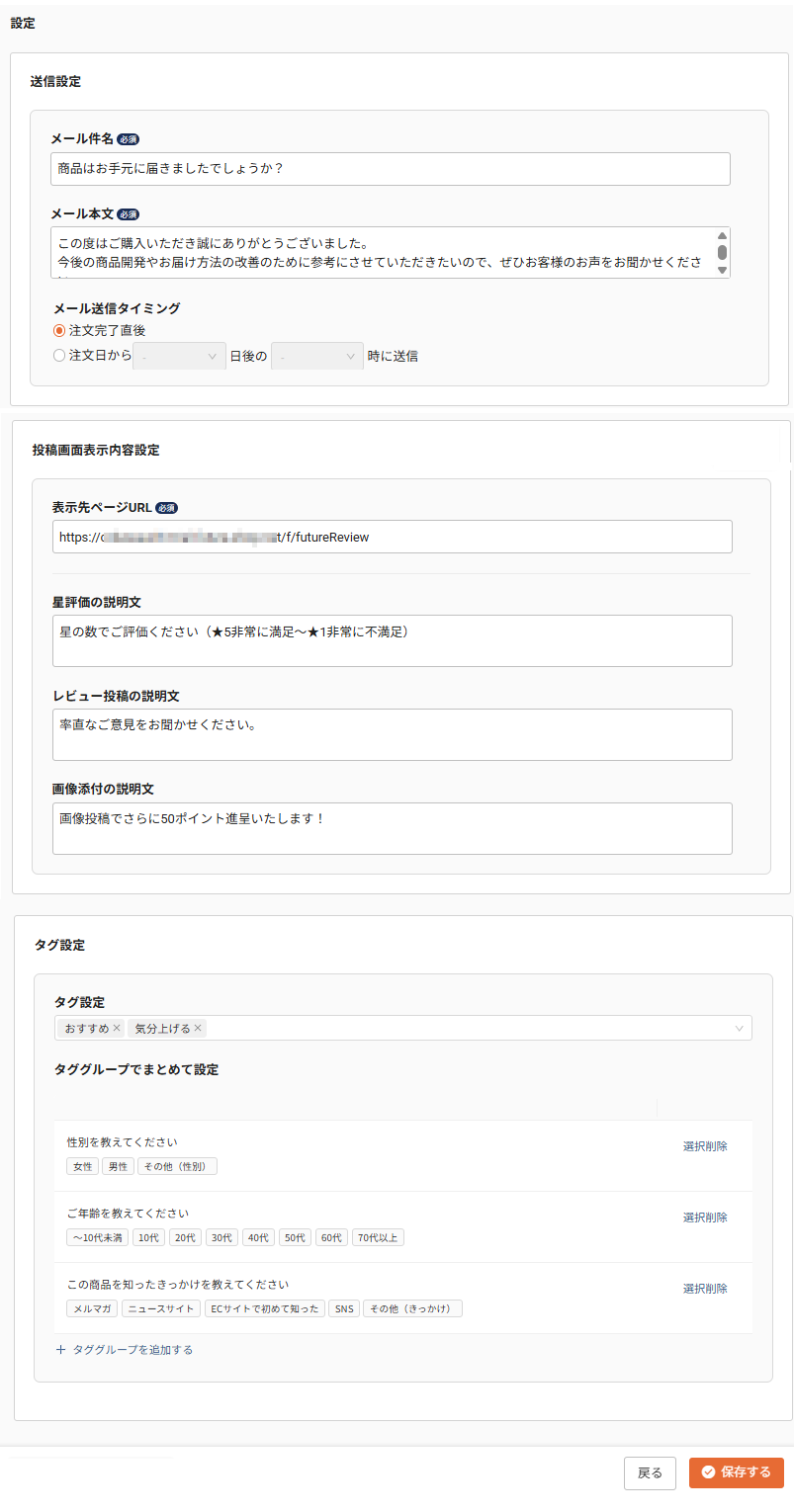Click 選択削除 for the きっかけ tag group
The image size is (794, 1512).
tap(705, 1288)
